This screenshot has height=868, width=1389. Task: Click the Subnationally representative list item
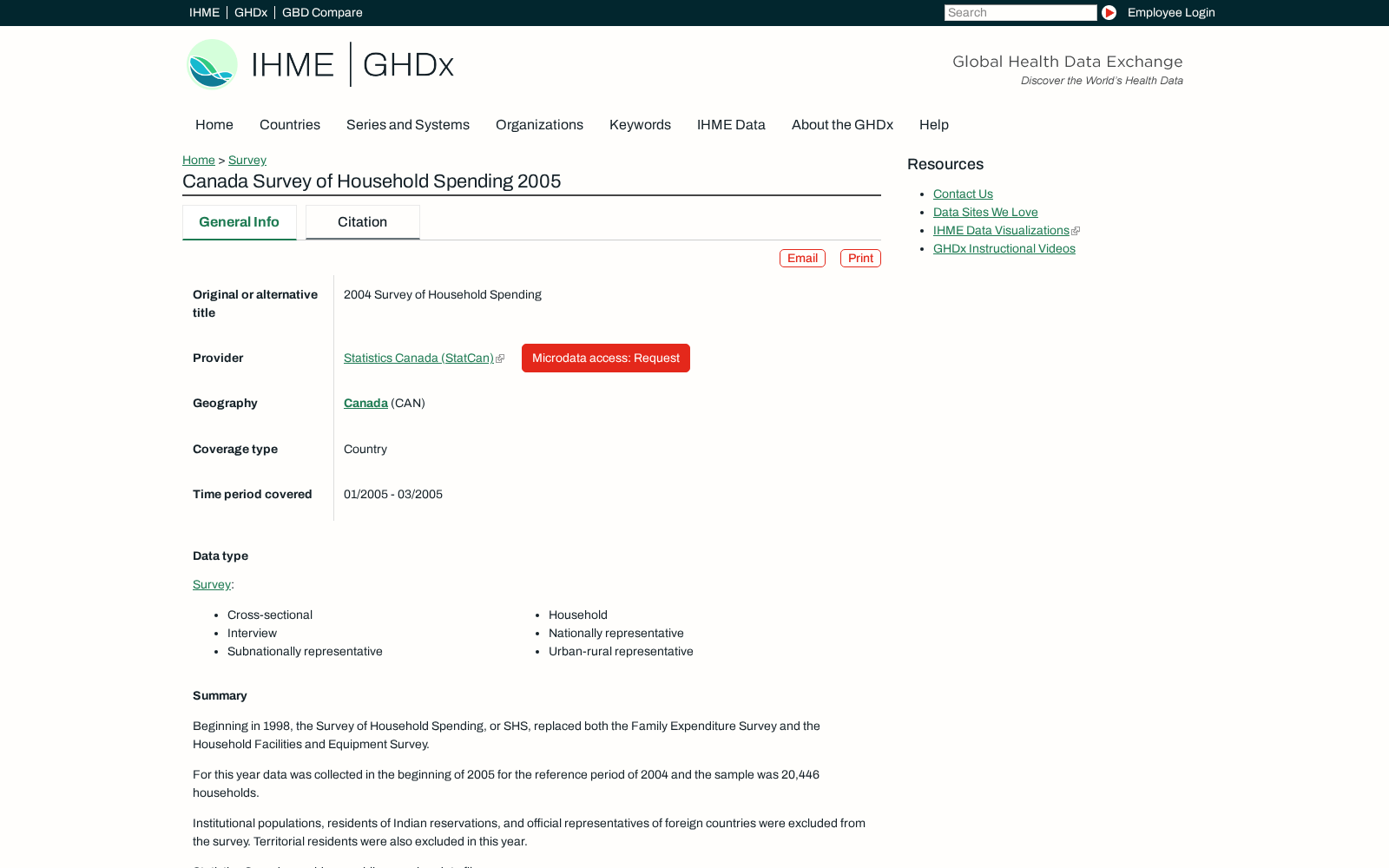305,651
